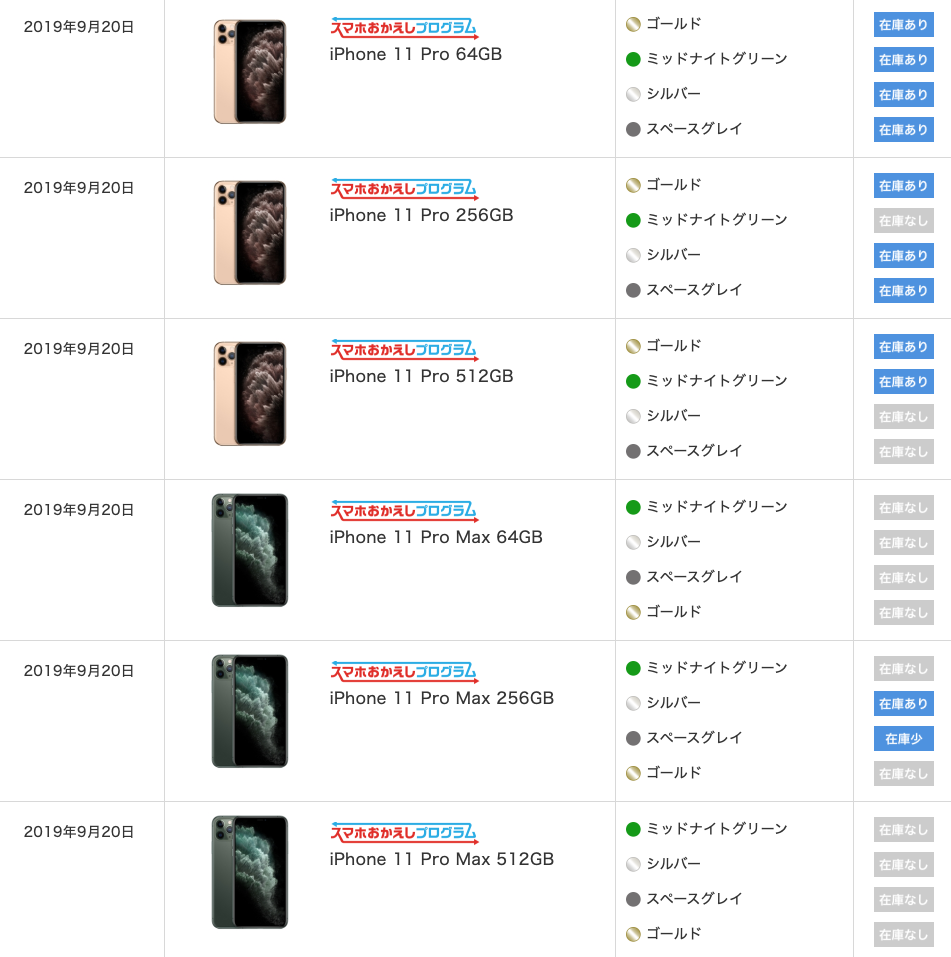This screenshot has height=957, width=951.
Task: Open the スマホおかえしプログラム banner above iPhone 11 Pro Max 512GB
Action: tap(404, 832)
